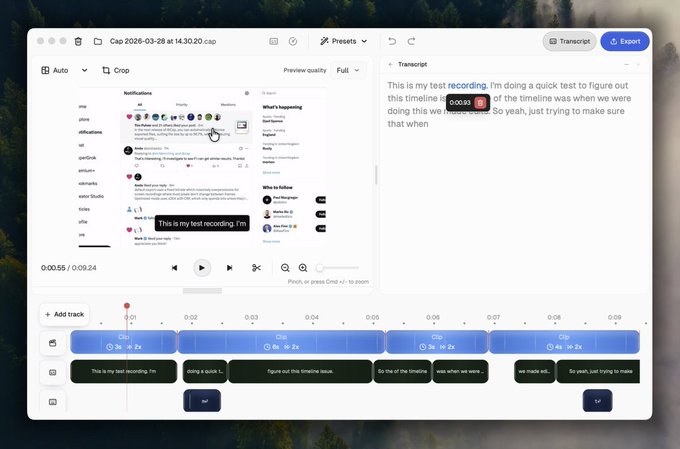The width and height of the screenshot is (680, 449).
Task: Click the video preview frame
Action: point(202,167)
